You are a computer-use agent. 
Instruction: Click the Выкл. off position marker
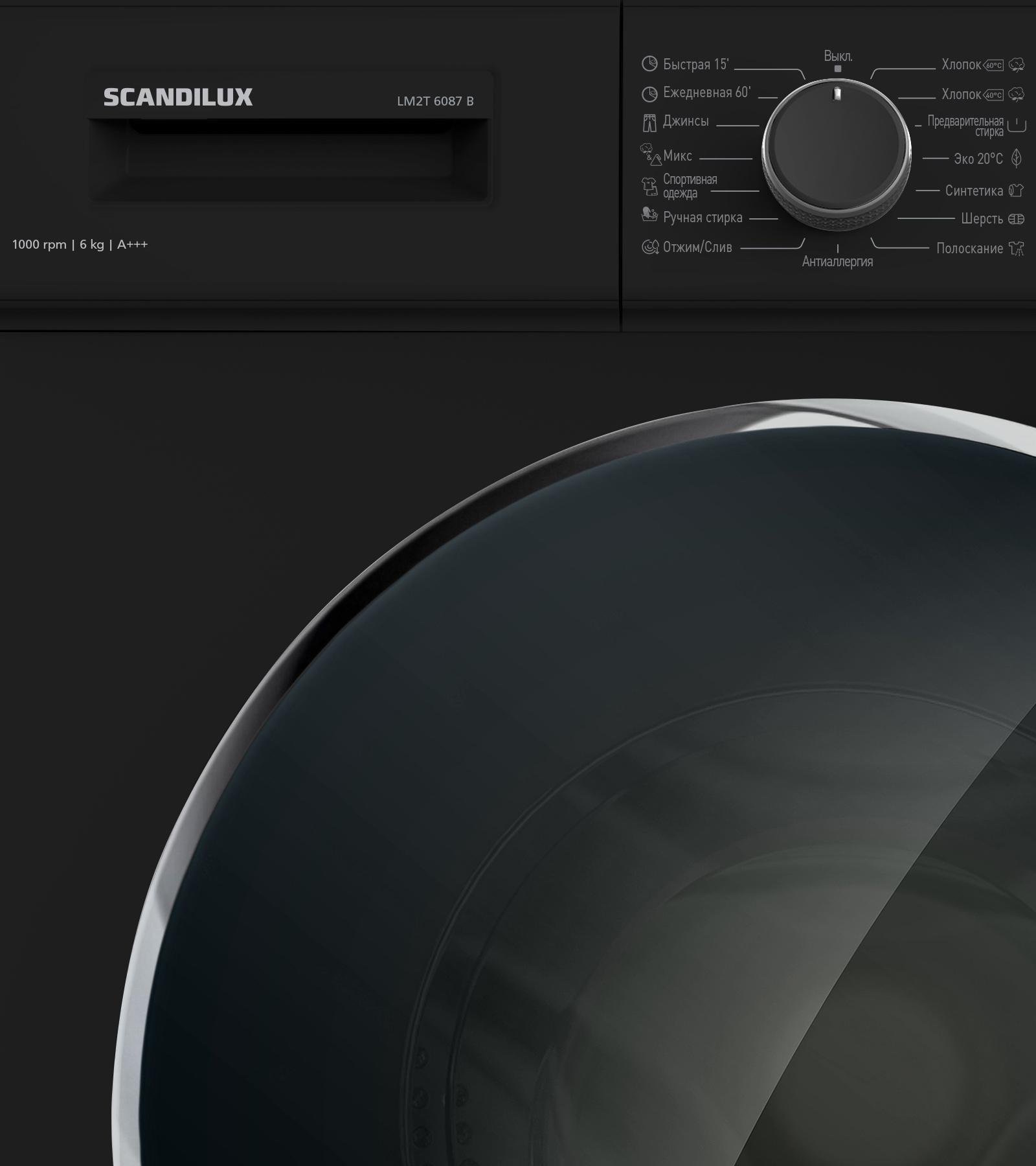[x=838, y=68]
